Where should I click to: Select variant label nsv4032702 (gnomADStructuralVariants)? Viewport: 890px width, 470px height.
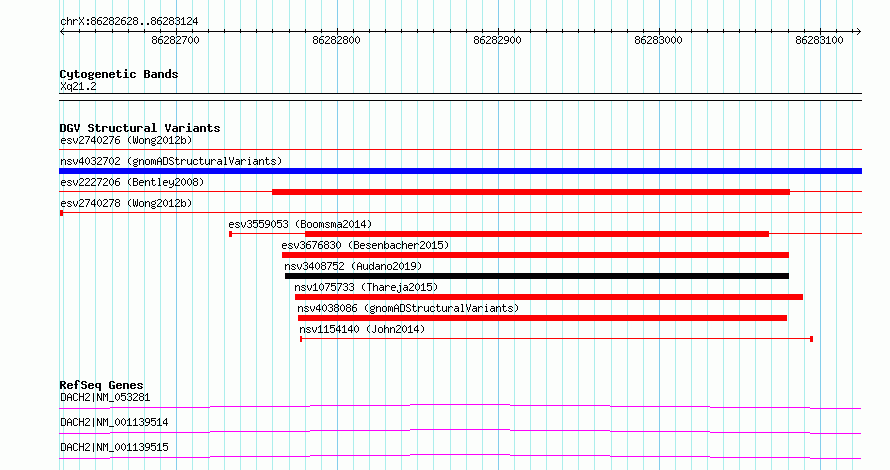tap(171, 161)
